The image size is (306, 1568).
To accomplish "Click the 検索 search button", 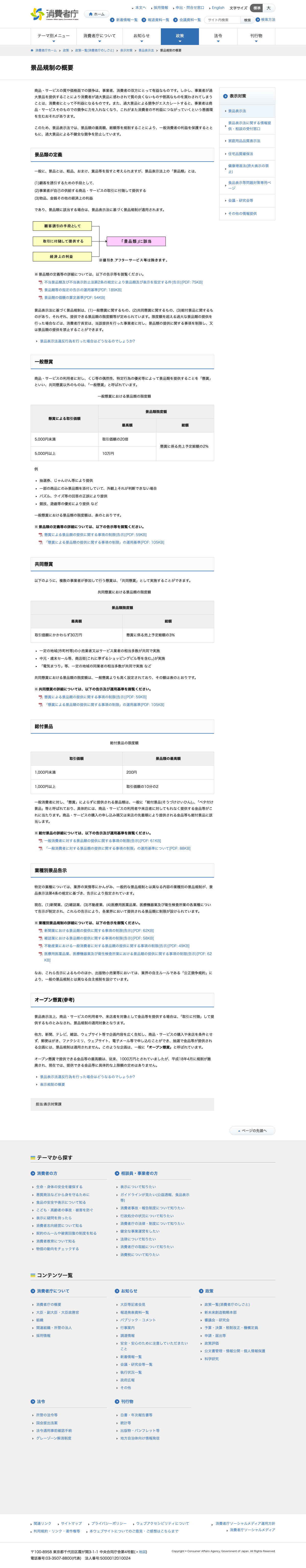I will point(247,20).
